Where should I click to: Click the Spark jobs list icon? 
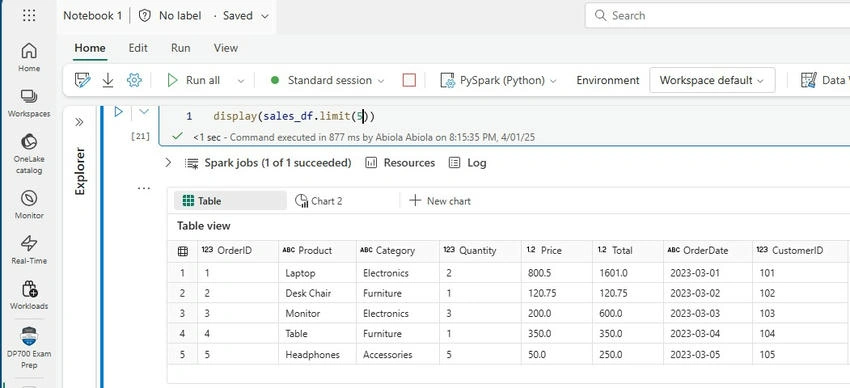[191, 163]
